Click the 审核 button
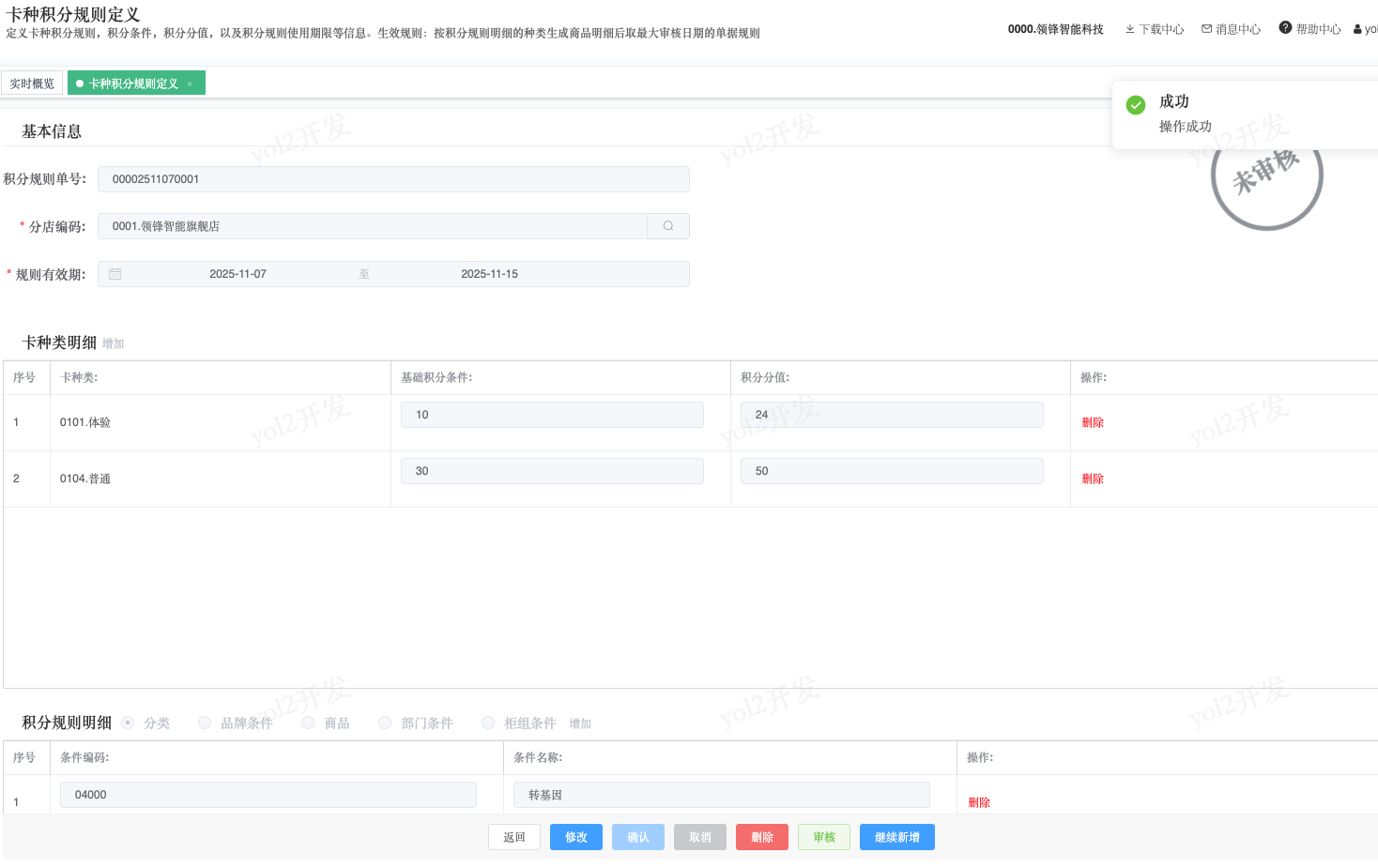 coord(824,837)
